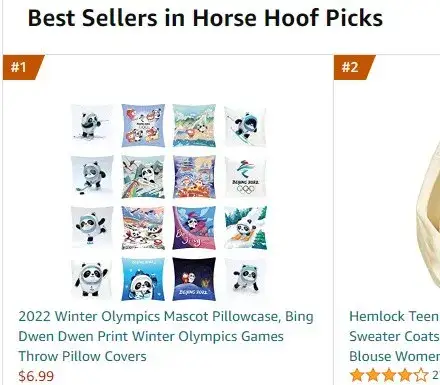Click the review count next to the stars
This screenshot has height=385, width=440.
coord(436,375)
